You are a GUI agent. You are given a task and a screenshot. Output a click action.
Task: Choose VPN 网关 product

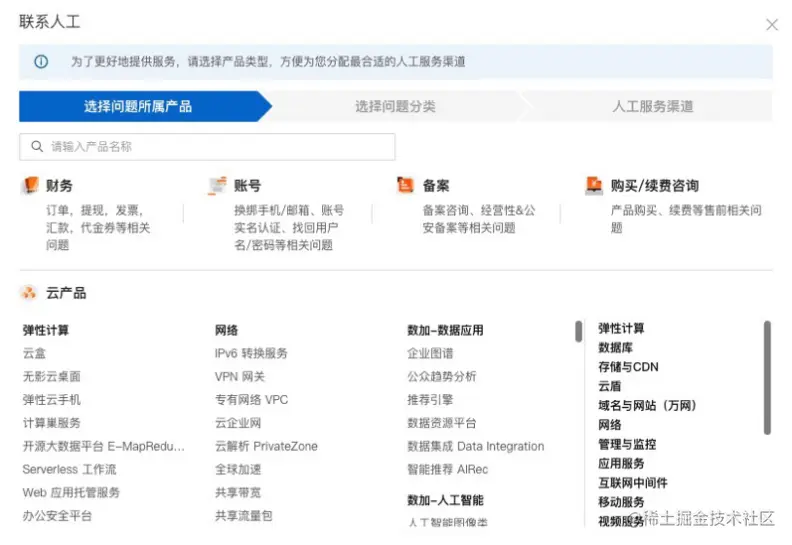240,376
